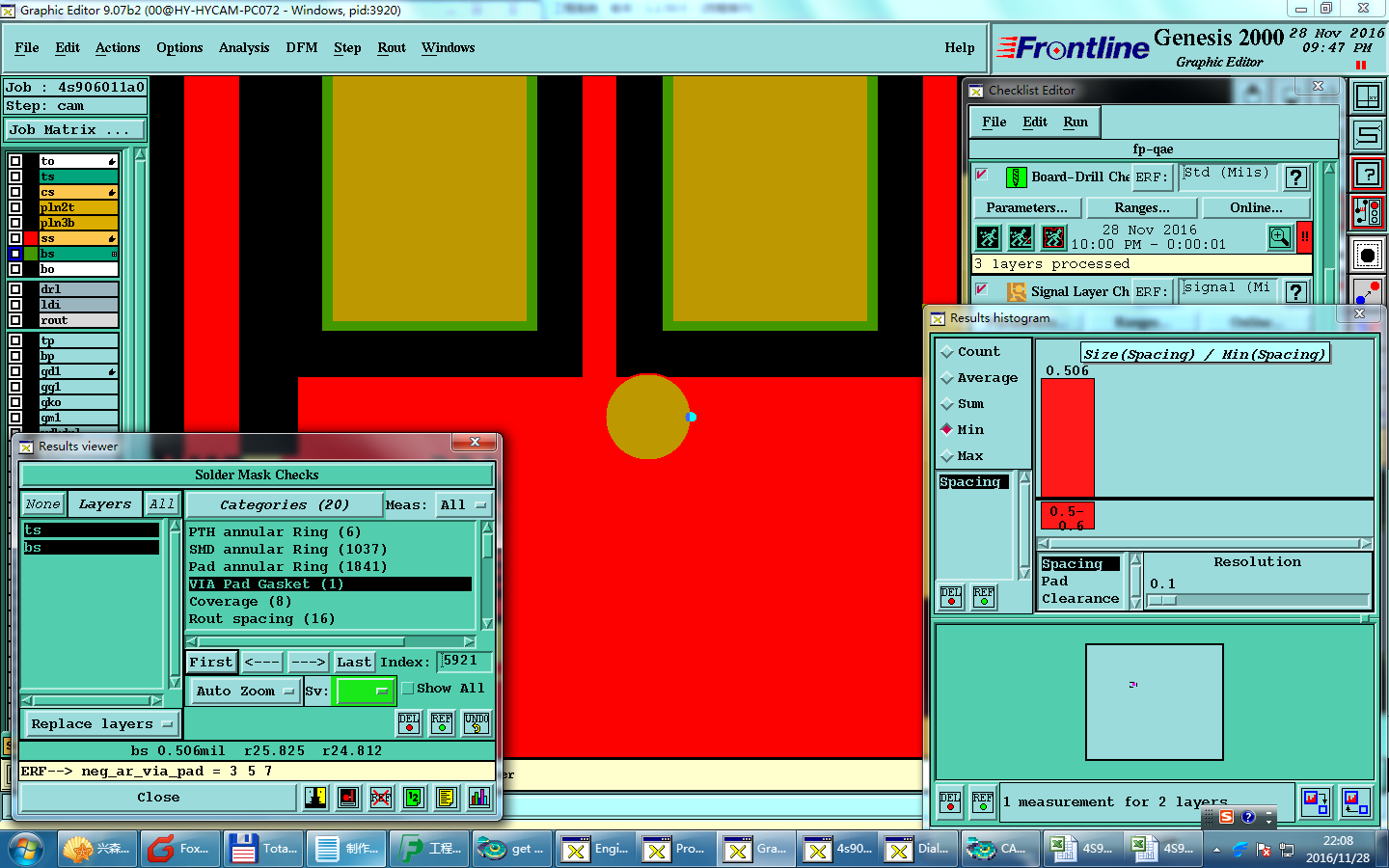The image size is (1389, 868).
Task: Click the S-shaped trace icon in right toolbar
Action: coord(1368,135)
